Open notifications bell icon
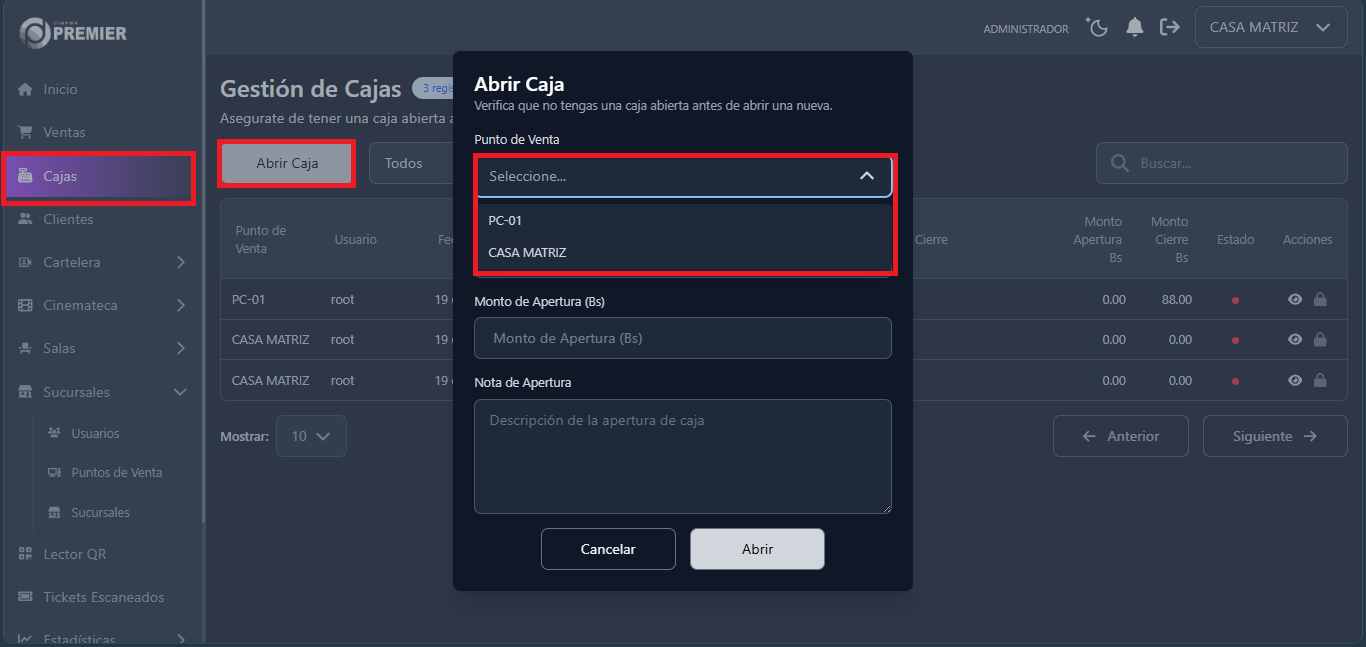The image size is (1366, 647). click(1134, 28)
